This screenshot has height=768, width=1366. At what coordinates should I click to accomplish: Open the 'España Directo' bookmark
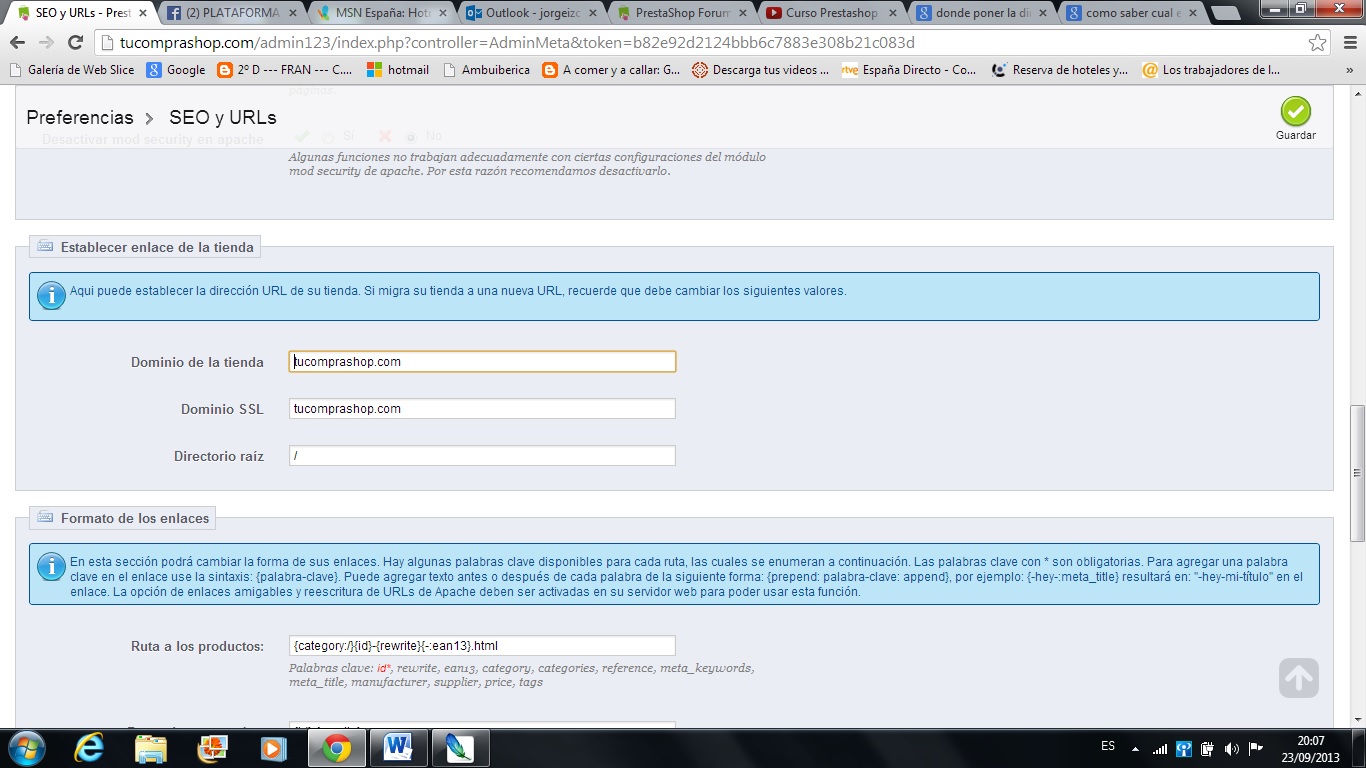[909, 70]
